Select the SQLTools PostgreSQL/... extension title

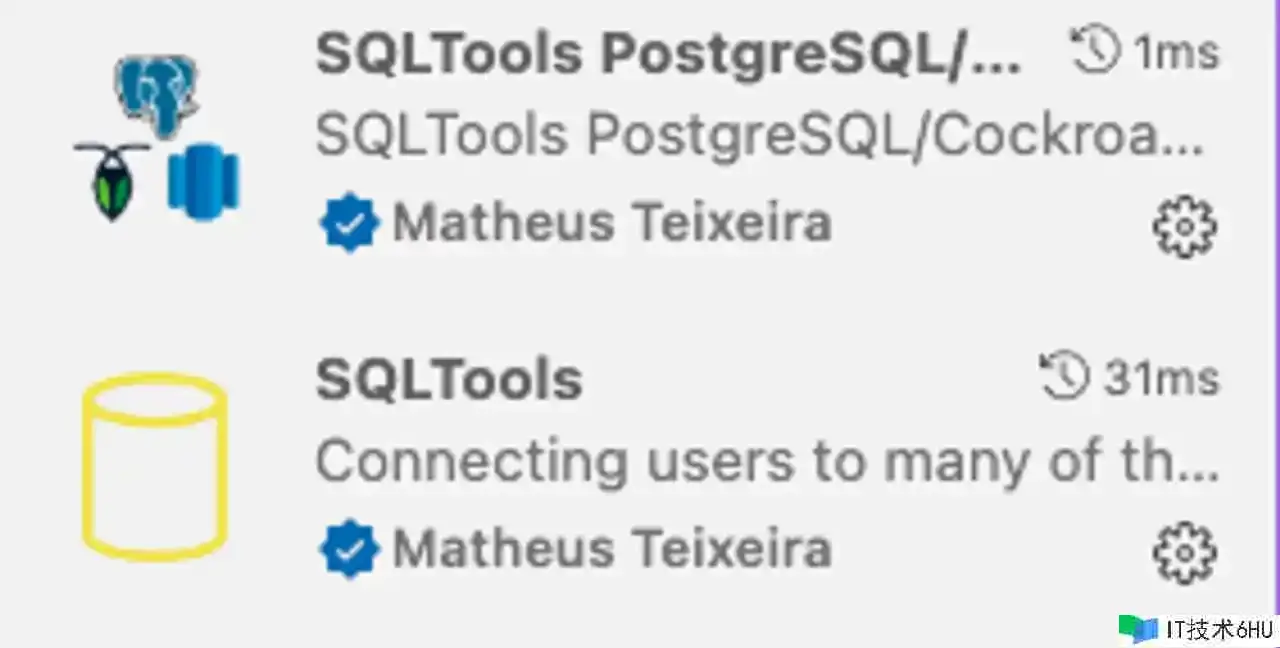(669, 54)
